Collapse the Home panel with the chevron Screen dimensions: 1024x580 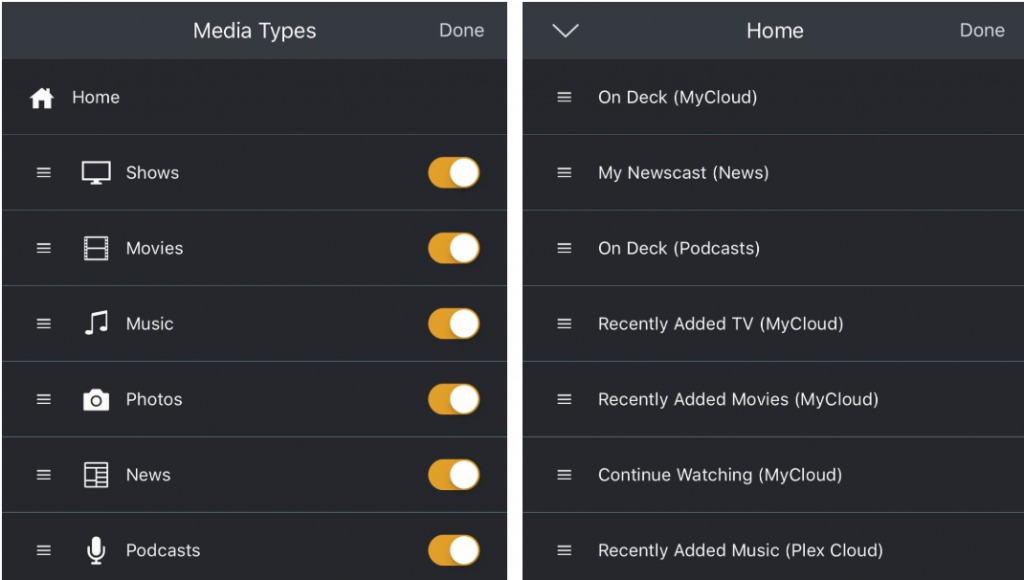pyautogui.click(x=566, y=31)
